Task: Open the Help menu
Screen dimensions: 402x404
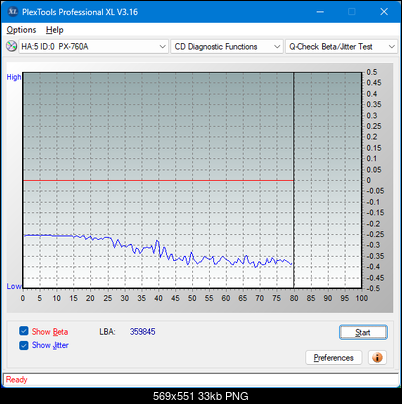Action: click(54, 30)
